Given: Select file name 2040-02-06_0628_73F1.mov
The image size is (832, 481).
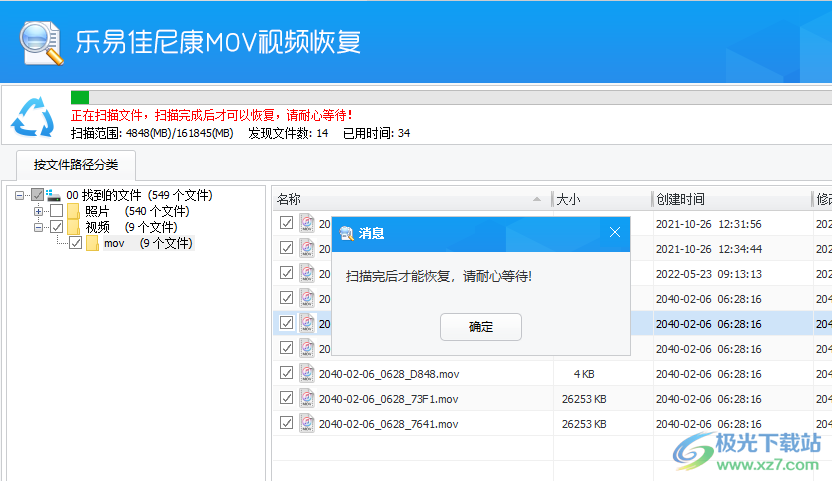Looking at the screenshot, I should pyautogui.click(x=388, y=399).
